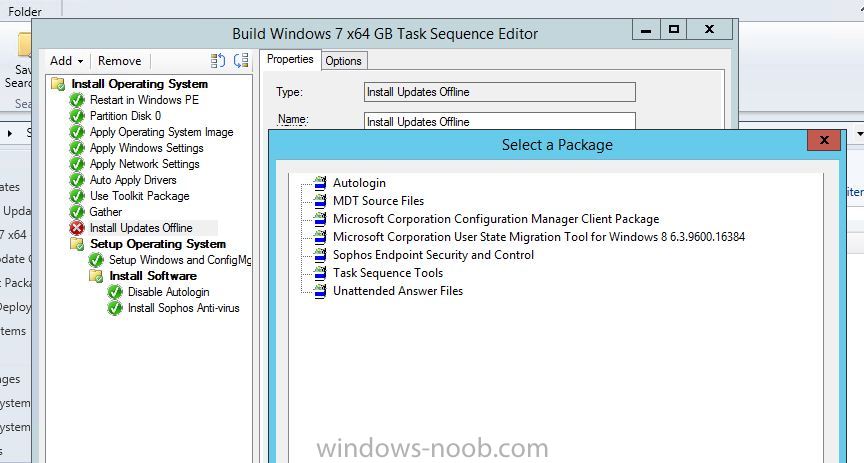
Task: Switch to the Properties tab
Action: tap(290, 60)
